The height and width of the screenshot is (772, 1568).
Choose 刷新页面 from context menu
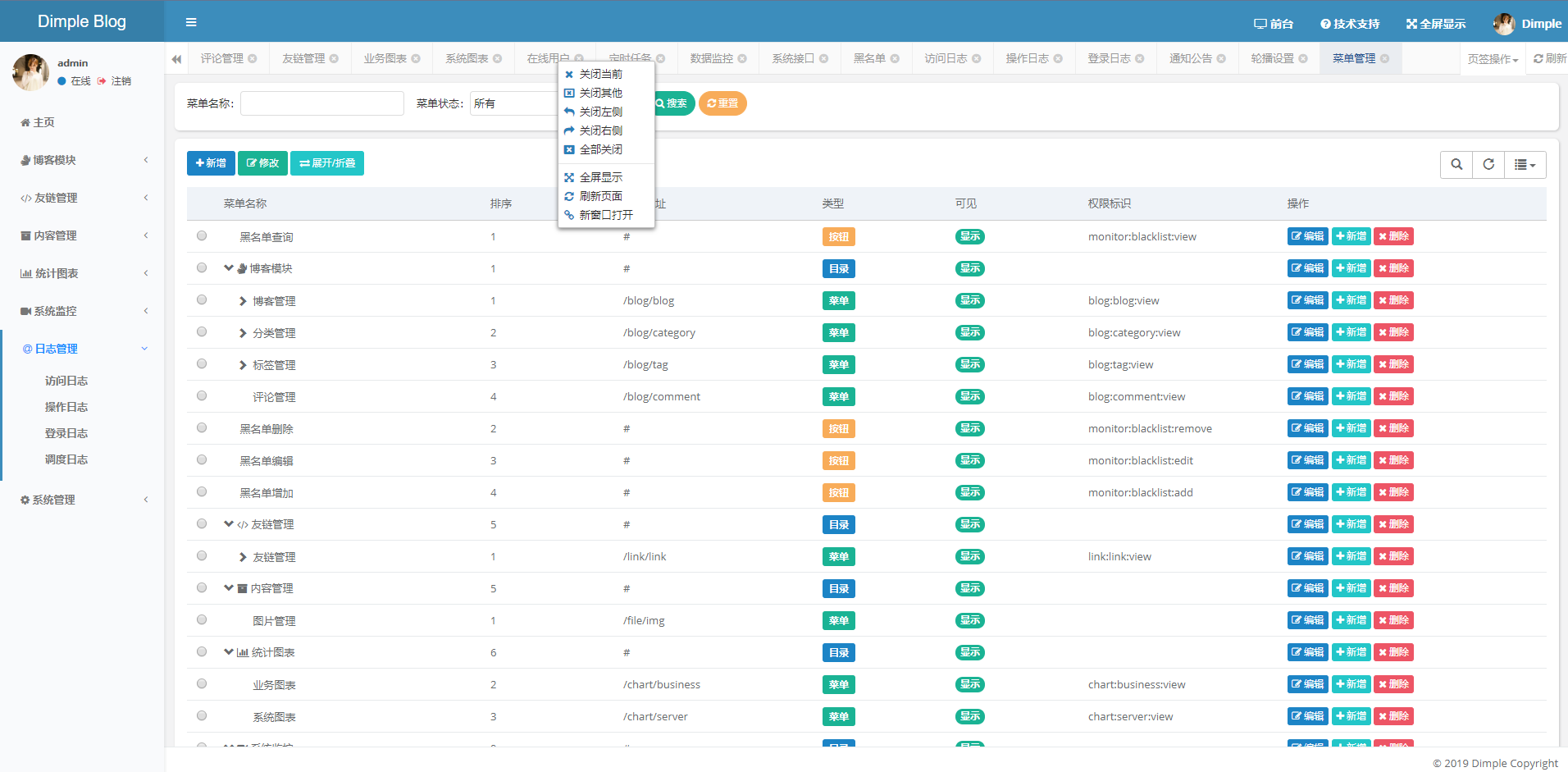point(606,196)
